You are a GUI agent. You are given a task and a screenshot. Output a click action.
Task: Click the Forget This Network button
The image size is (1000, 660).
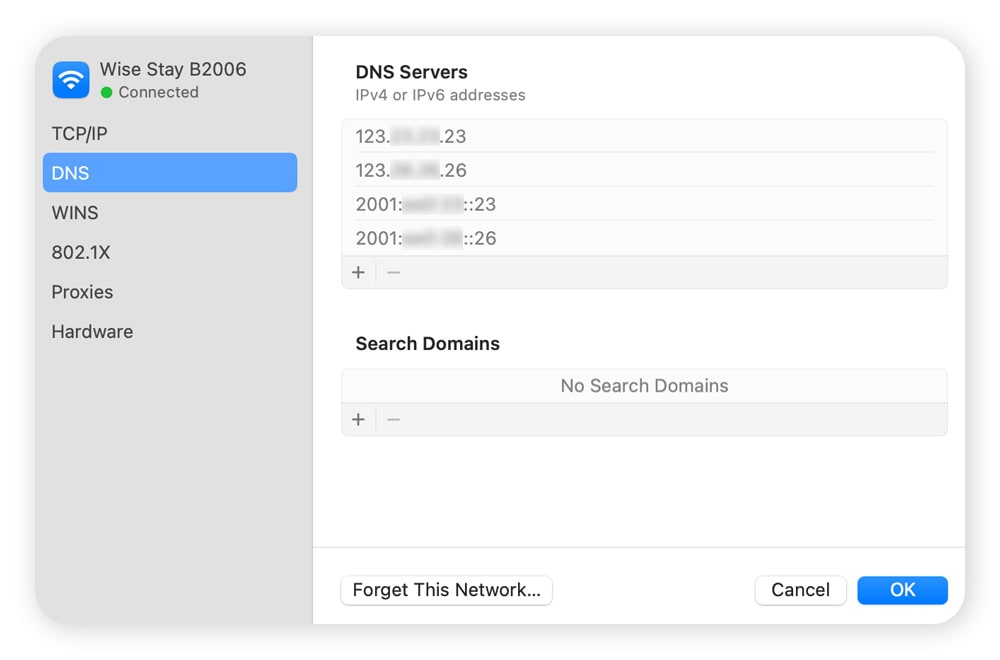click(446, 590)
